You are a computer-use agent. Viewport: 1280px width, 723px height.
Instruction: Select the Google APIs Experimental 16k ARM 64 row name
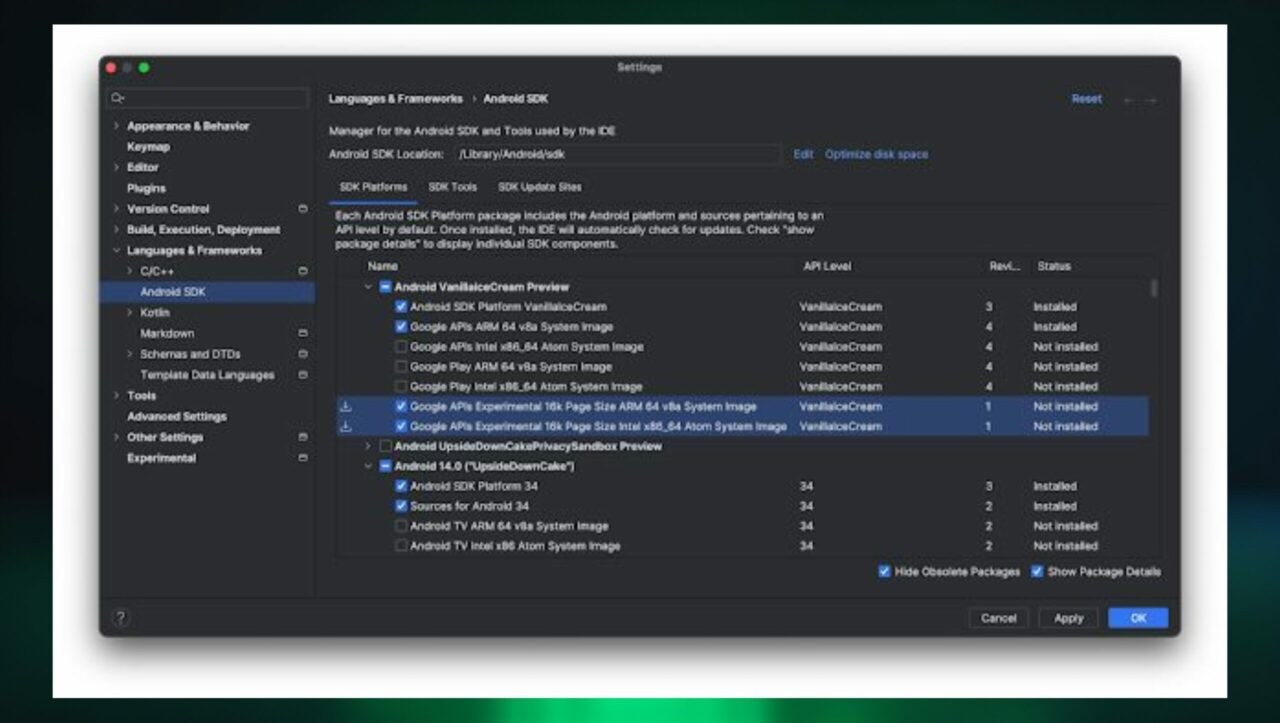click(x=583, y=407)
